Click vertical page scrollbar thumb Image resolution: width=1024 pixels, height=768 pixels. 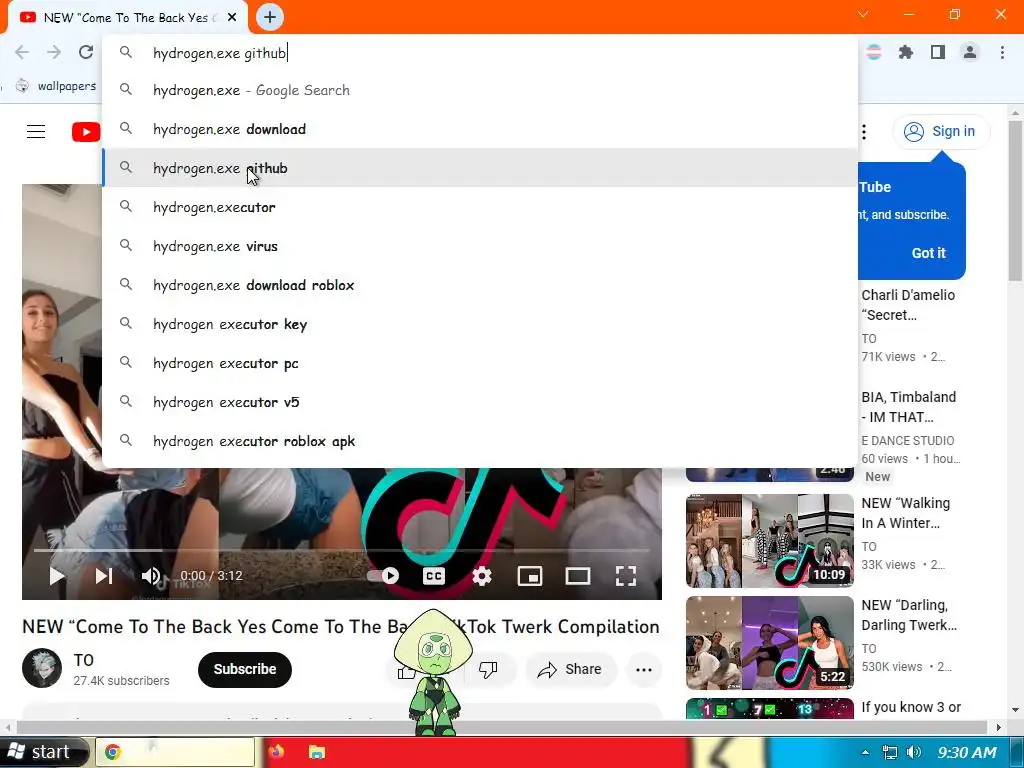point(1015,200)
